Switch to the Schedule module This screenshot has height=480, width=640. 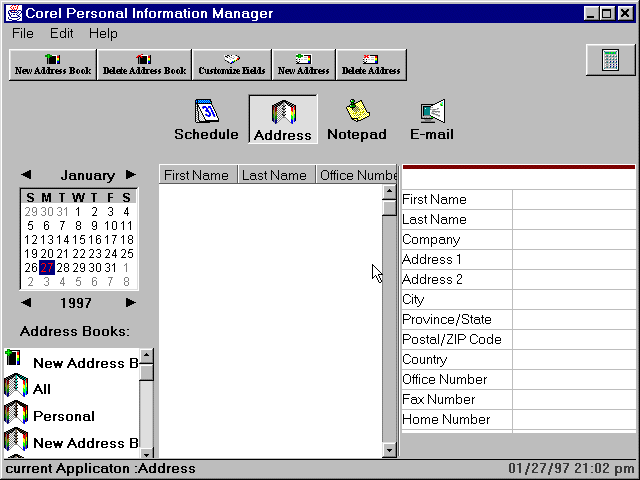206,120
